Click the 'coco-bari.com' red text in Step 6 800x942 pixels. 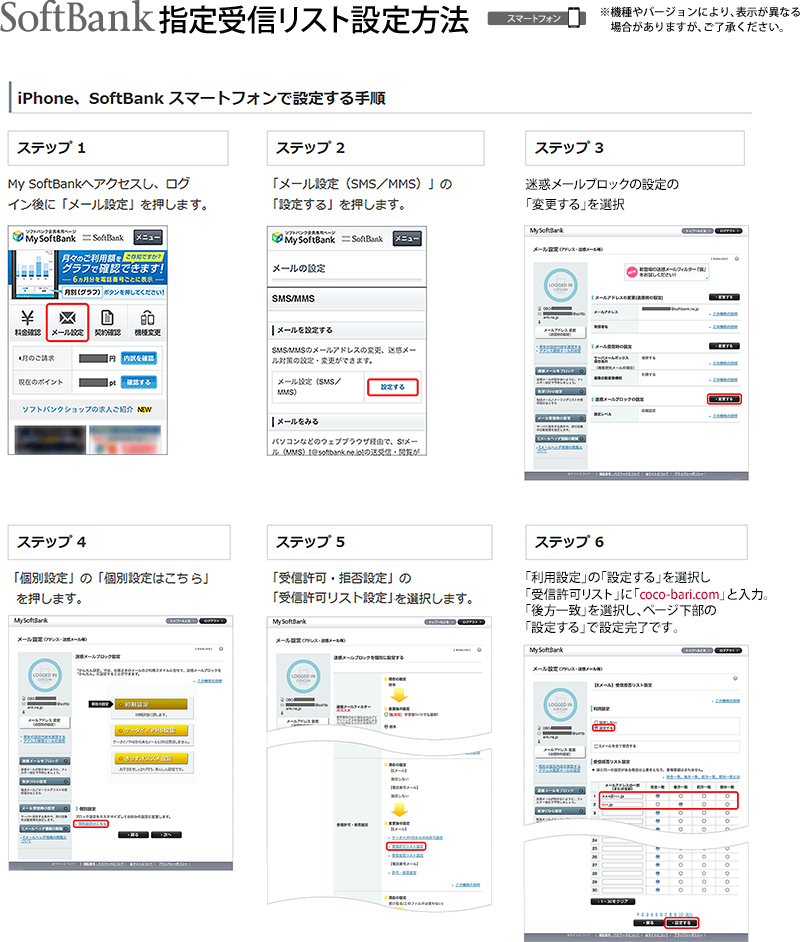(x=679, y=594)
